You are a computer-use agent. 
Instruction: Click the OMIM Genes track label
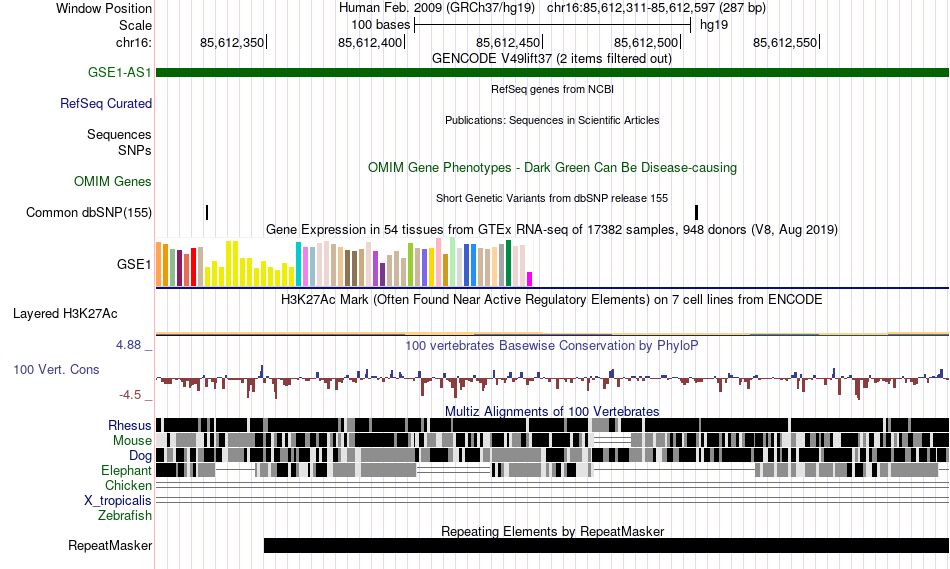coord(113,181)
